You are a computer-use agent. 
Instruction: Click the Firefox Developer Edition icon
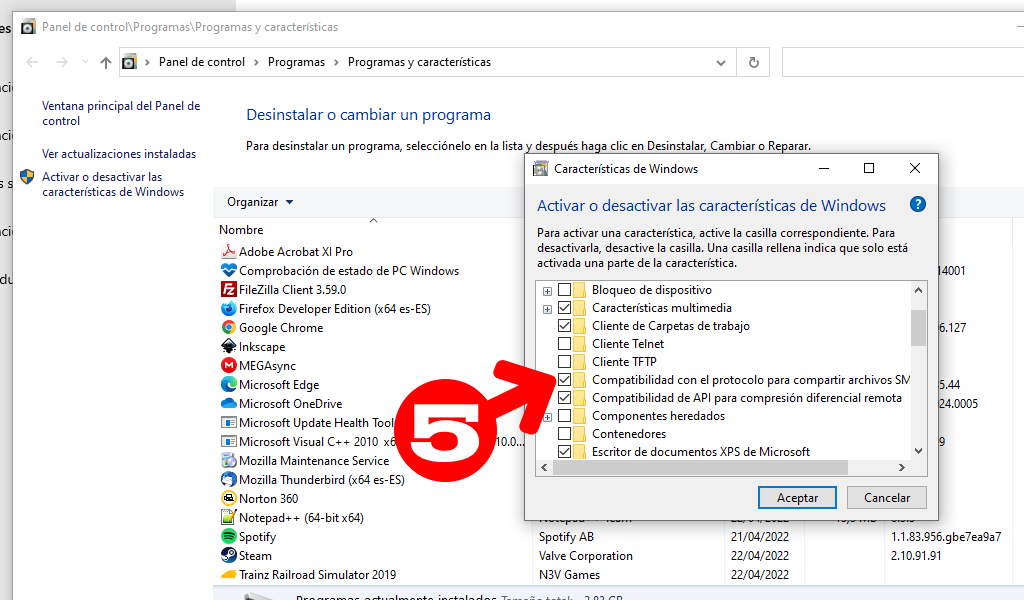pyautogui.click(x=228, y=308)
